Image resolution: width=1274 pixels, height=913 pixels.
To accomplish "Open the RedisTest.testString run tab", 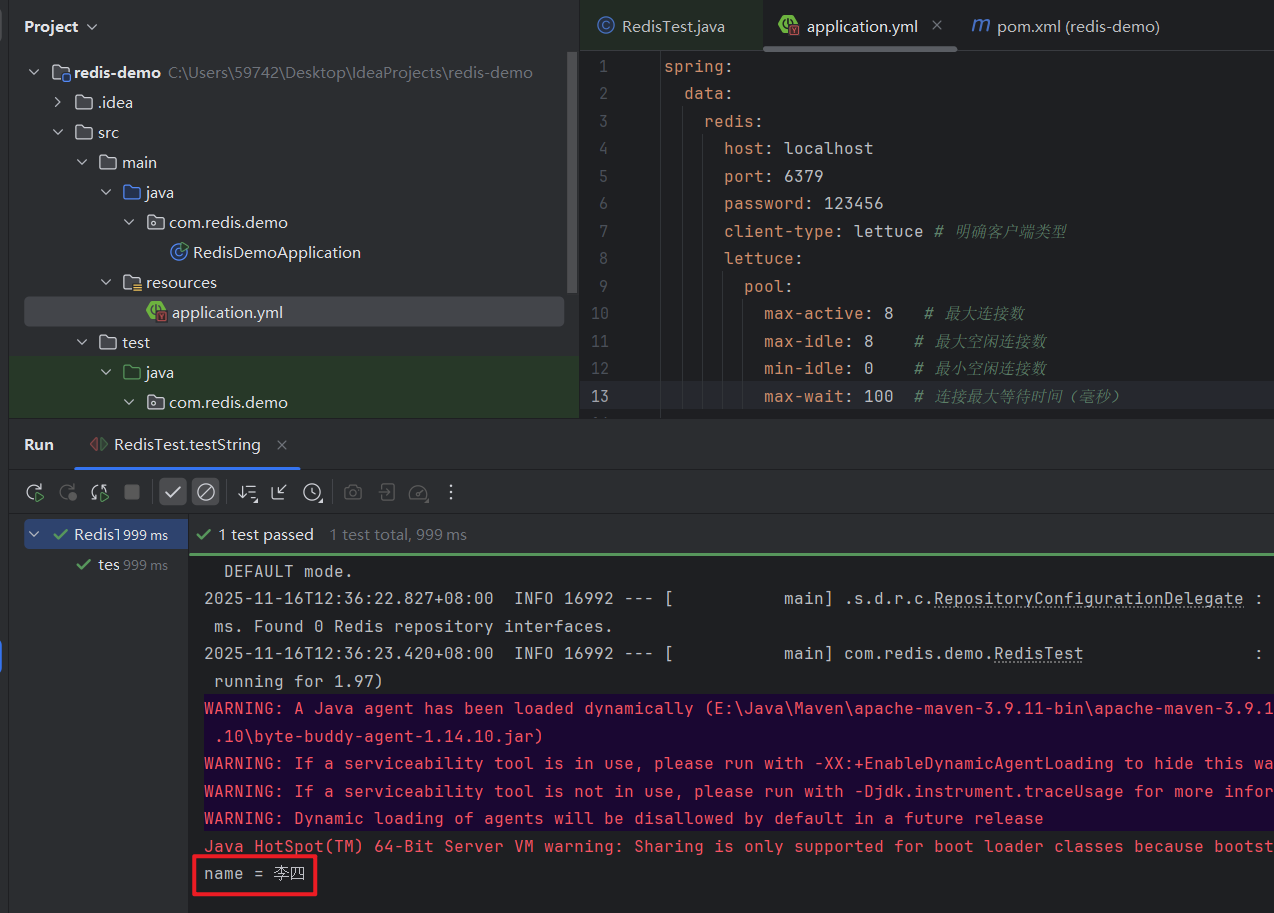I will (187, 445).
